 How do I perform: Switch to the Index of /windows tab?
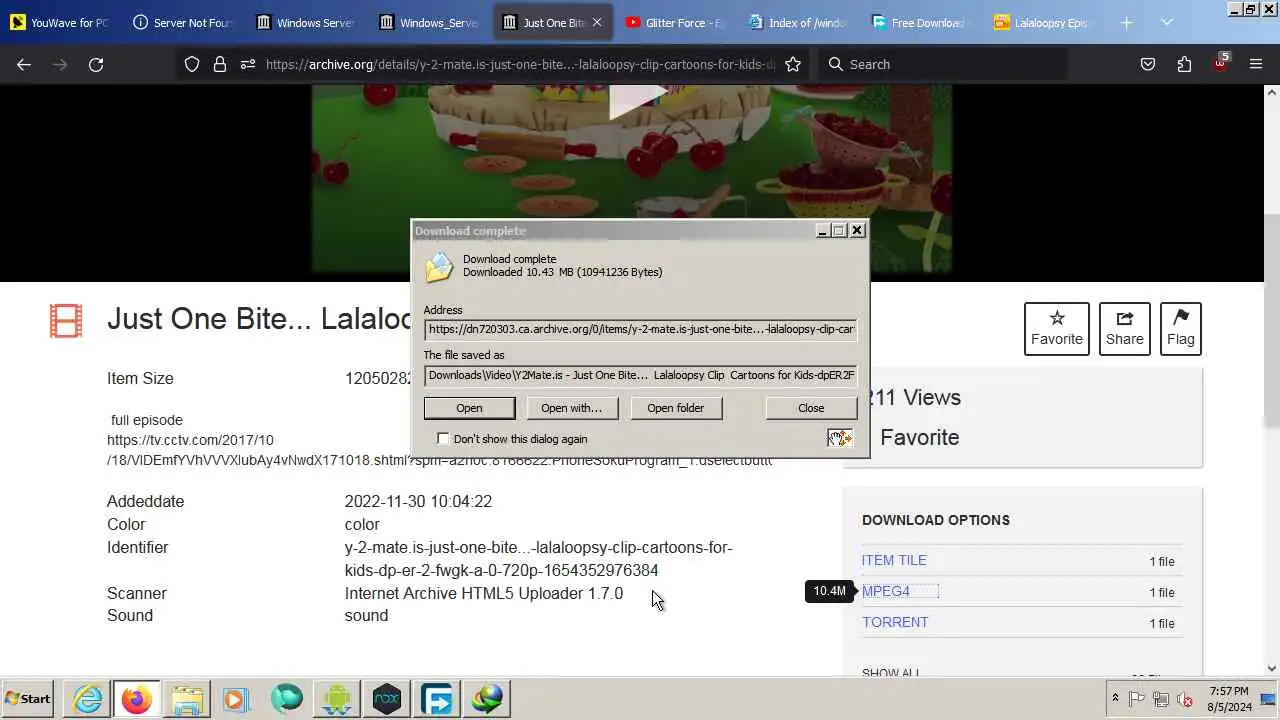coord(800,22)
